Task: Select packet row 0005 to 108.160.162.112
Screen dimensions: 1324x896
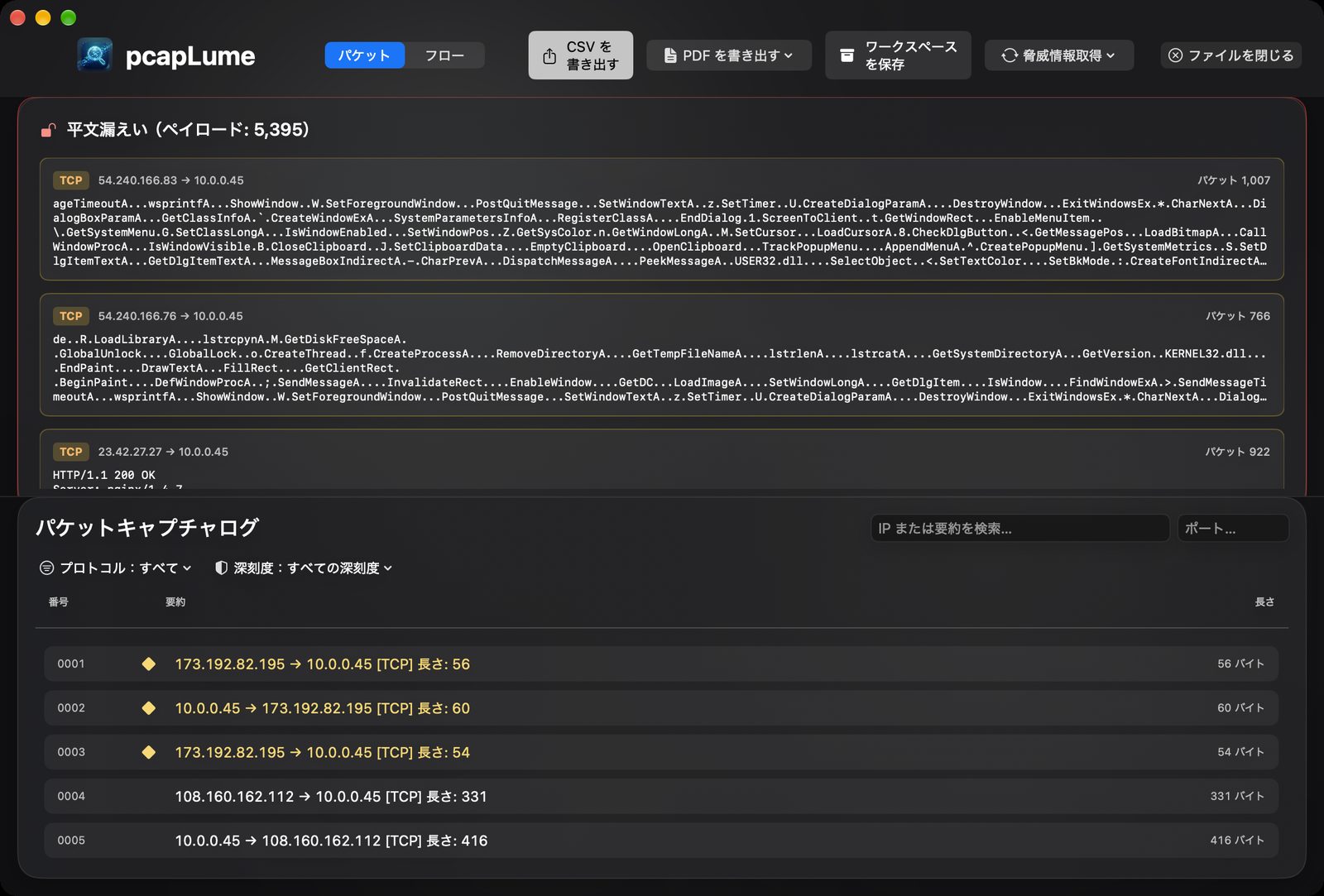Action: (x=661, y=840)
